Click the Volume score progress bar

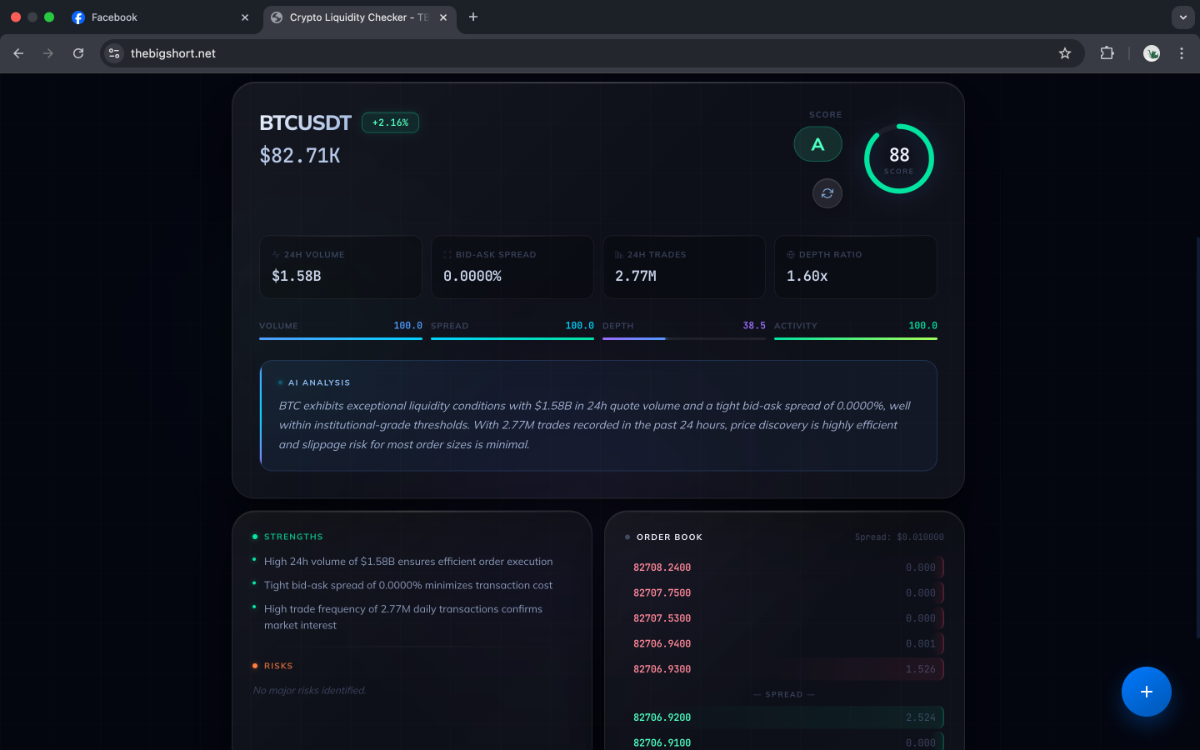340,339
